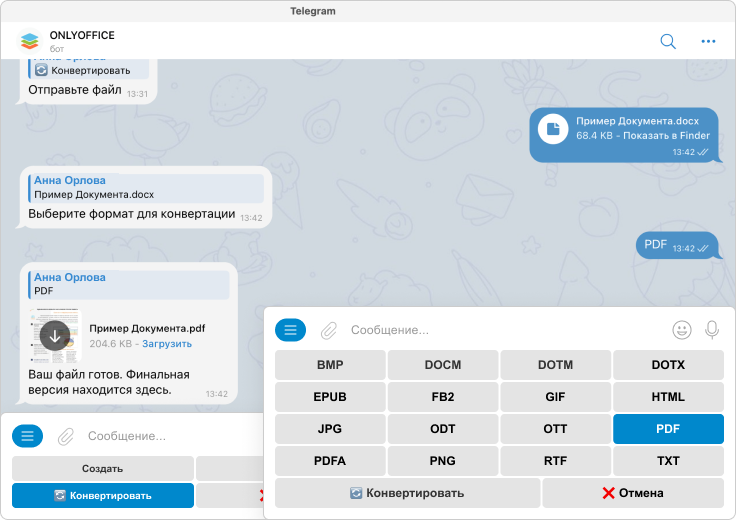Click sent file name Пример Документа.docx
The height and width of the screenshot is (520, 736).
637,121
